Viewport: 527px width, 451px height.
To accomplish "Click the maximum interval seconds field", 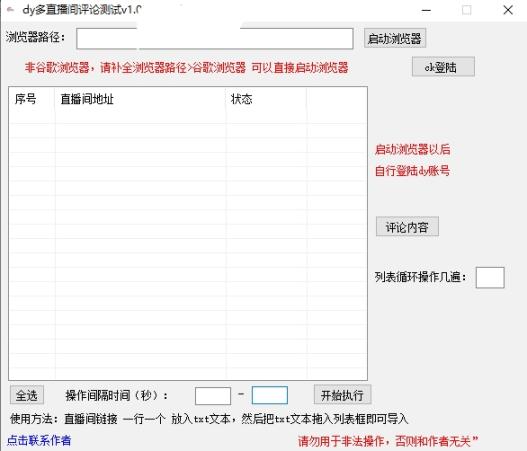I will (x=270, y=395).
